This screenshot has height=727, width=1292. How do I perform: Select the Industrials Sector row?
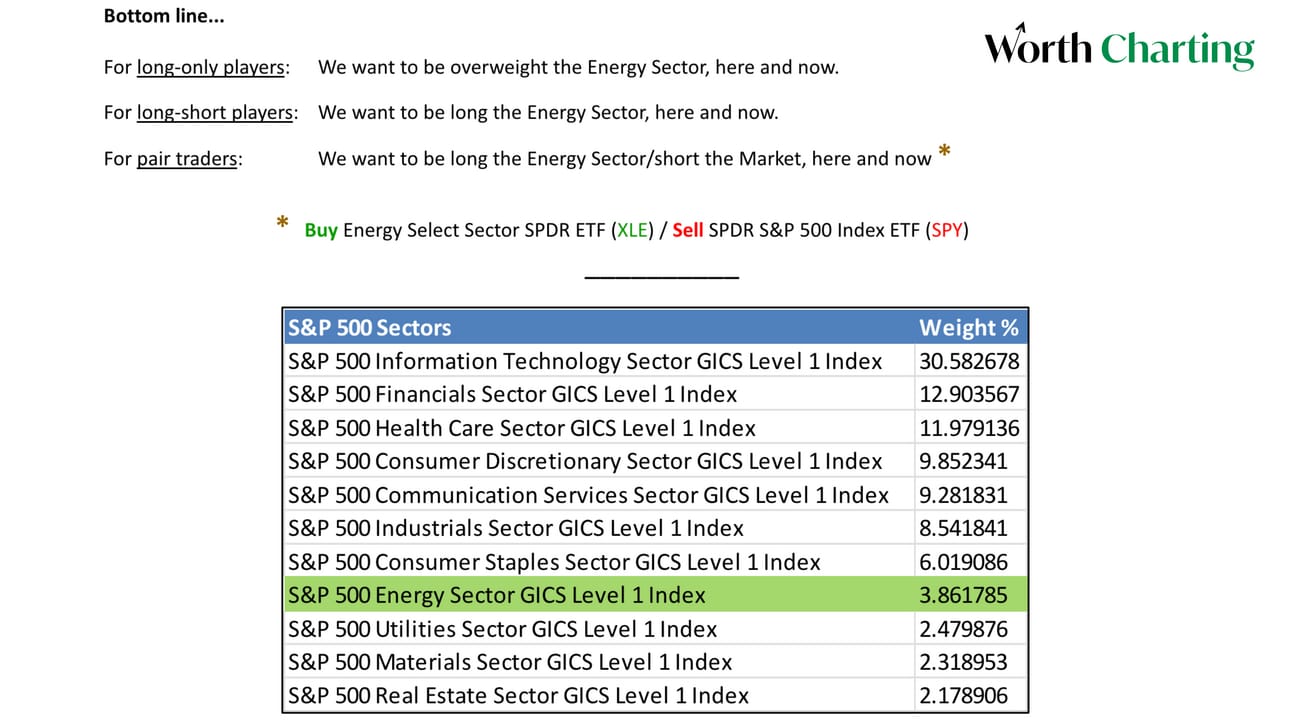click(x=655, y=528)
